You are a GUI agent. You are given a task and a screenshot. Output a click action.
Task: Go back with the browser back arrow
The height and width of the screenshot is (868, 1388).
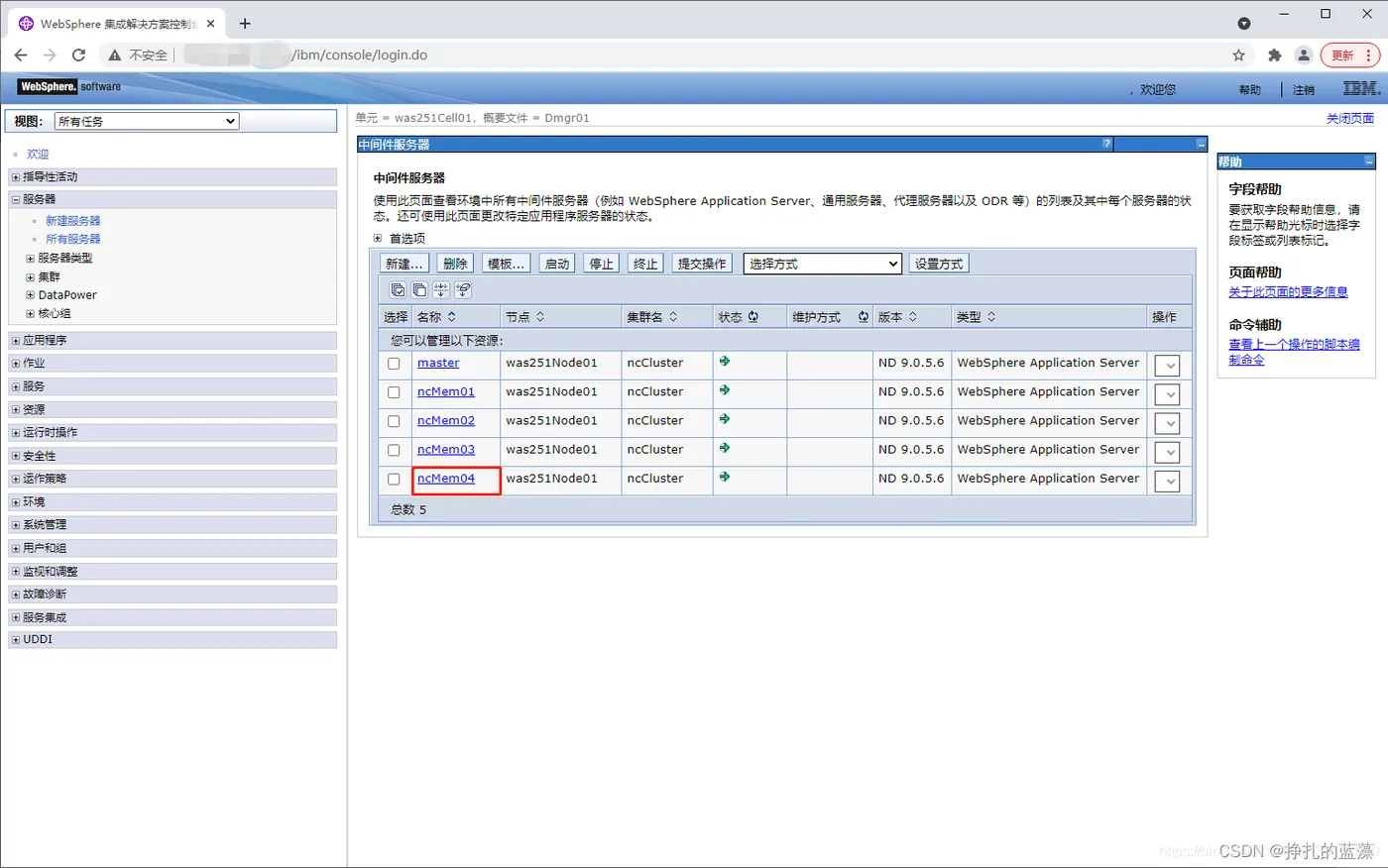click(x=21, y=55)
